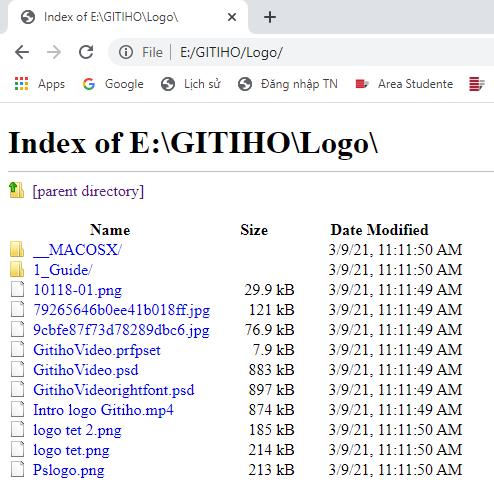
Task: Click the red list bookmark icon at far right
Action: pos(476,84)
